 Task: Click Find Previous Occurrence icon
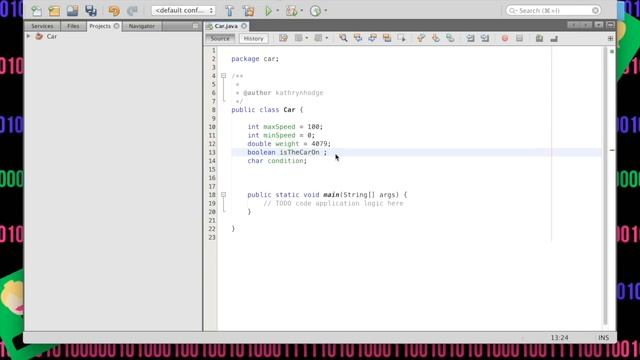358,38
